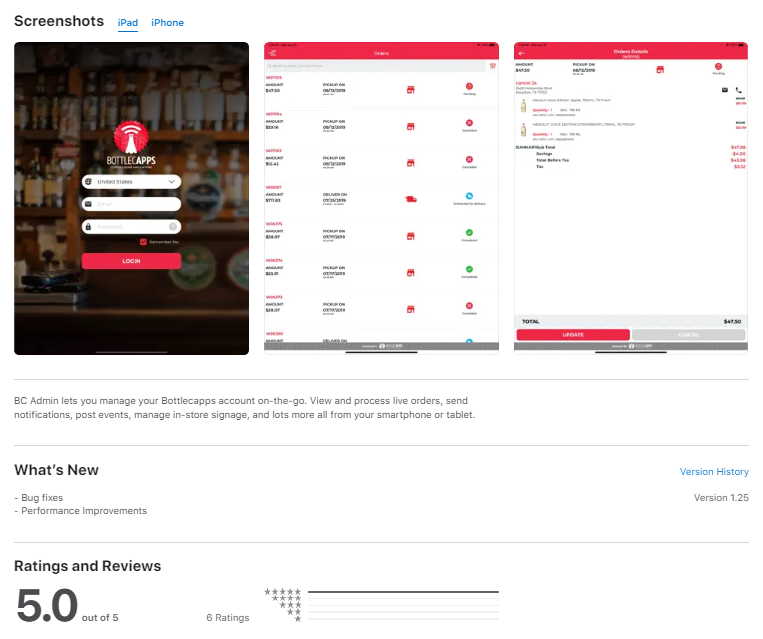
Task: Click the Absolut Juice Apple bottle image
Action: point(523,106)
